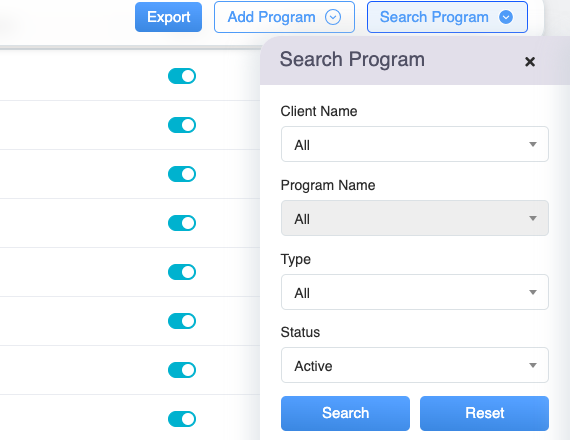570x440 pixels.
Task: Click the Status dropdown arrow icon
Action: [533, 365]
